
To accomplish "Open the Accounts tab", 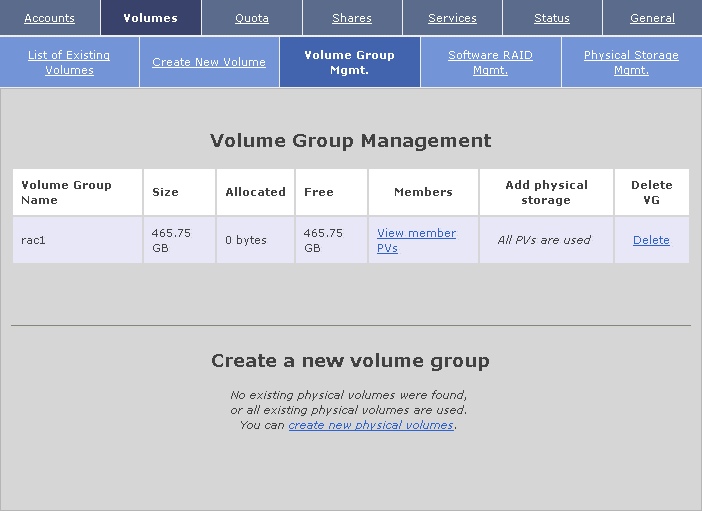I will point(49,18).
